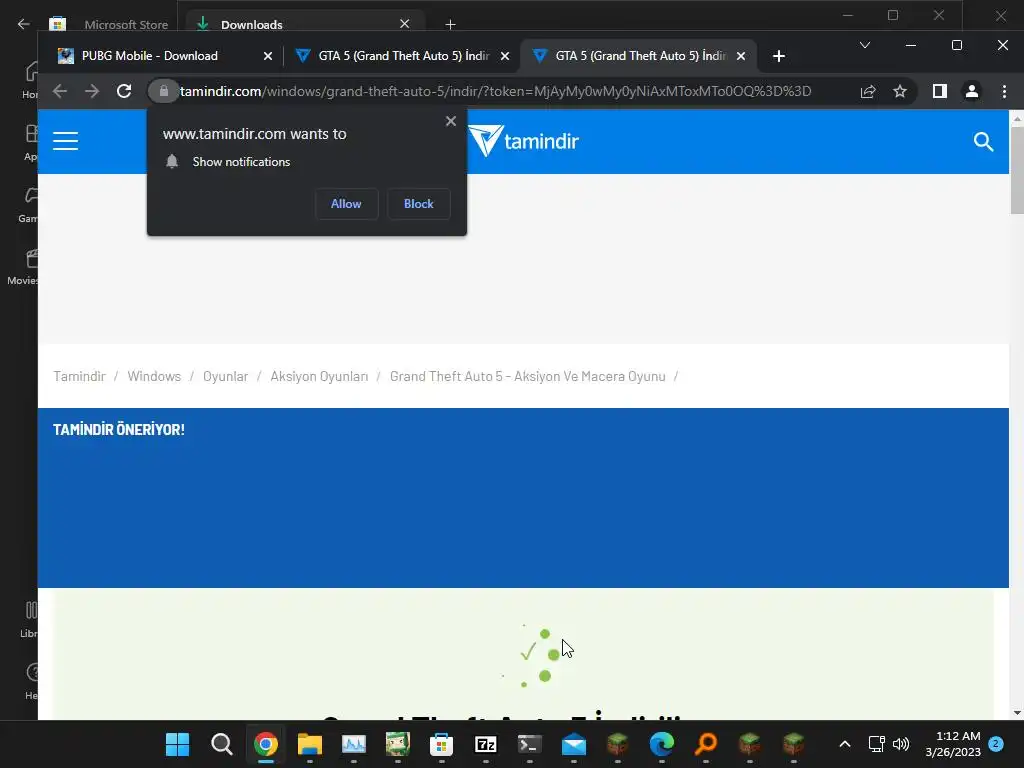Open clock and date panel

tap(953, 744)
